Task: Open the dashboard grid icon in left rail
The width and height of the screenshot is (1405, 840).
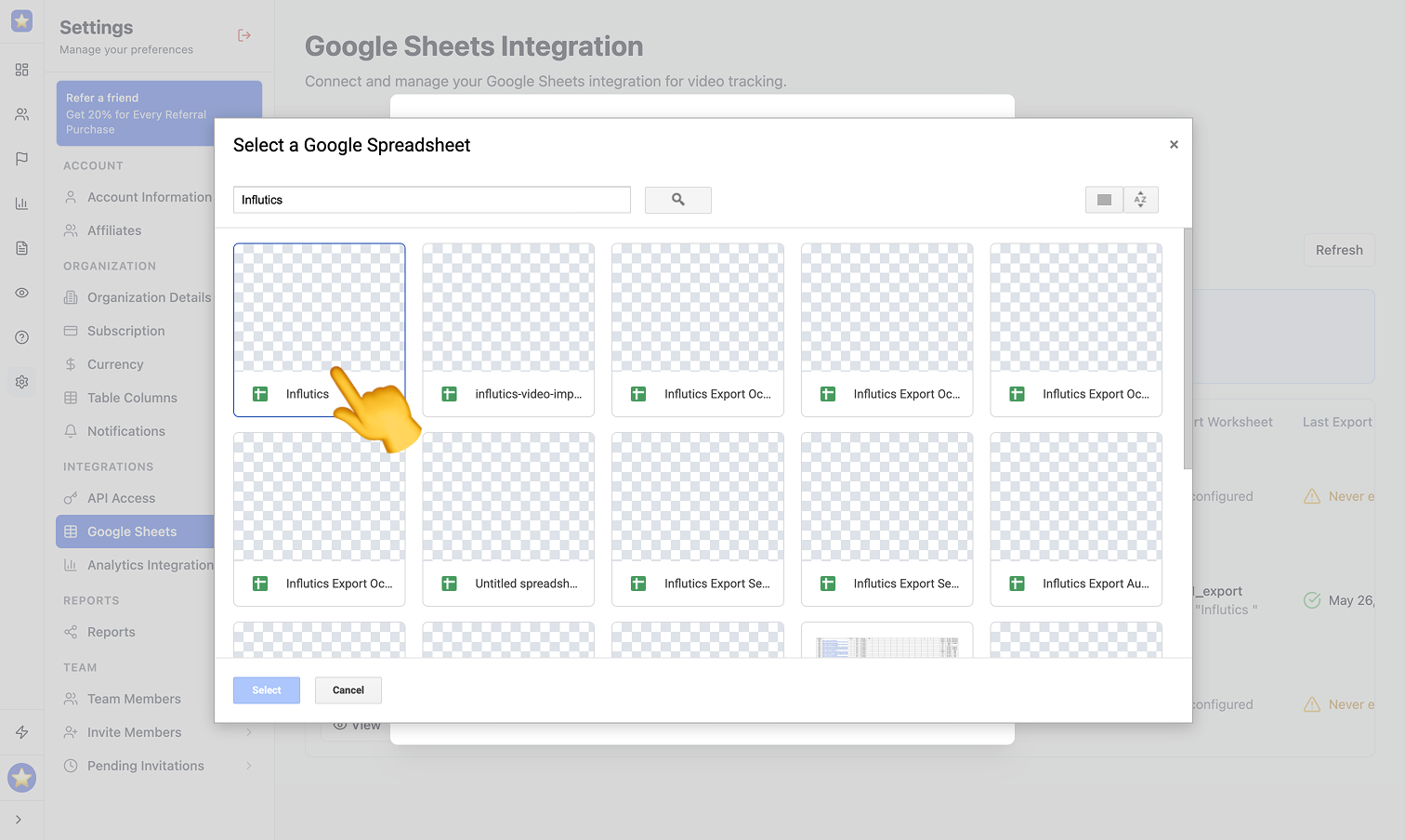Action: [21, 70]
